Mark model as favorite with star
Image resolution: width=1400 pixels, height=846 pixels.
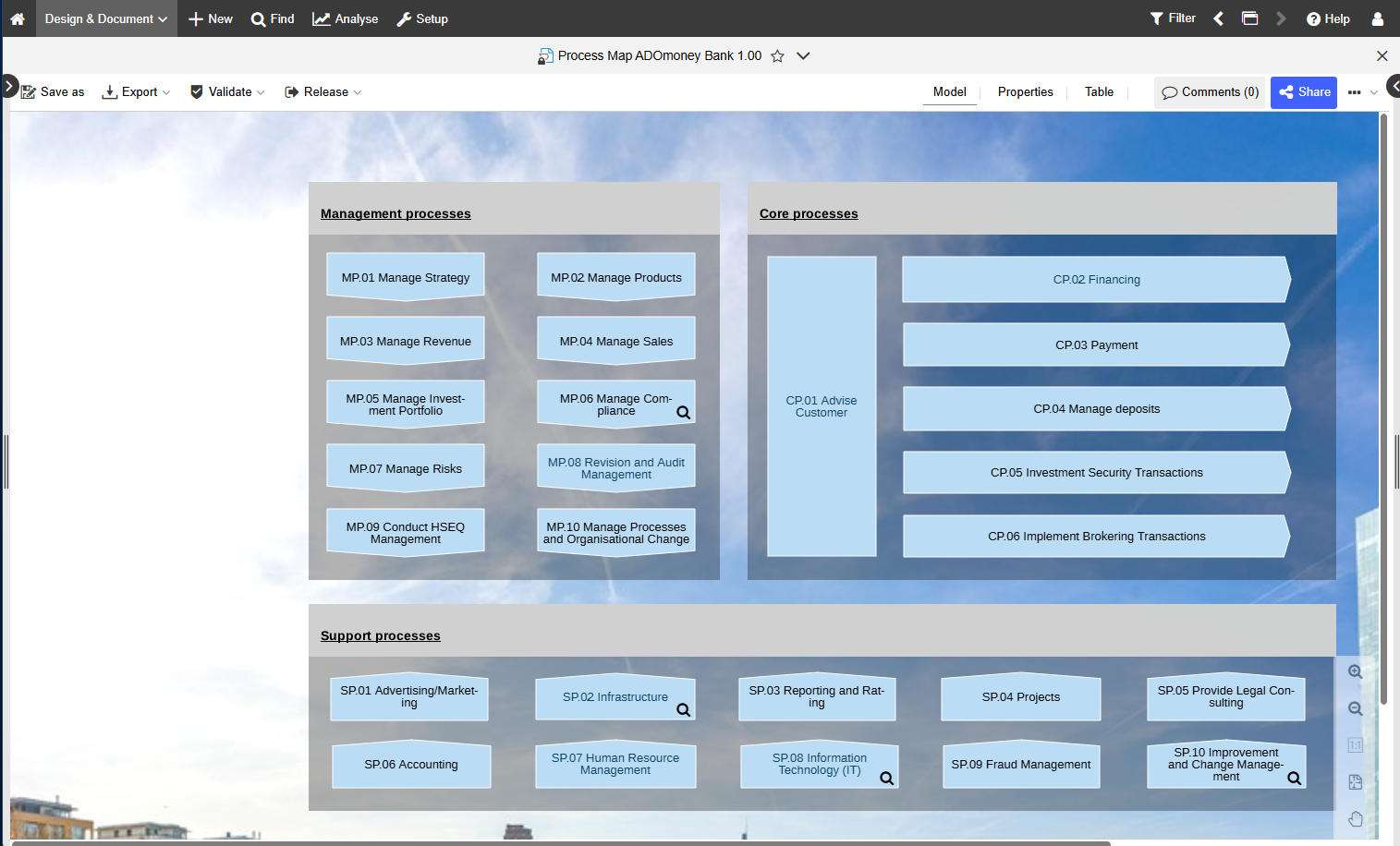click(x=777, y=56)
